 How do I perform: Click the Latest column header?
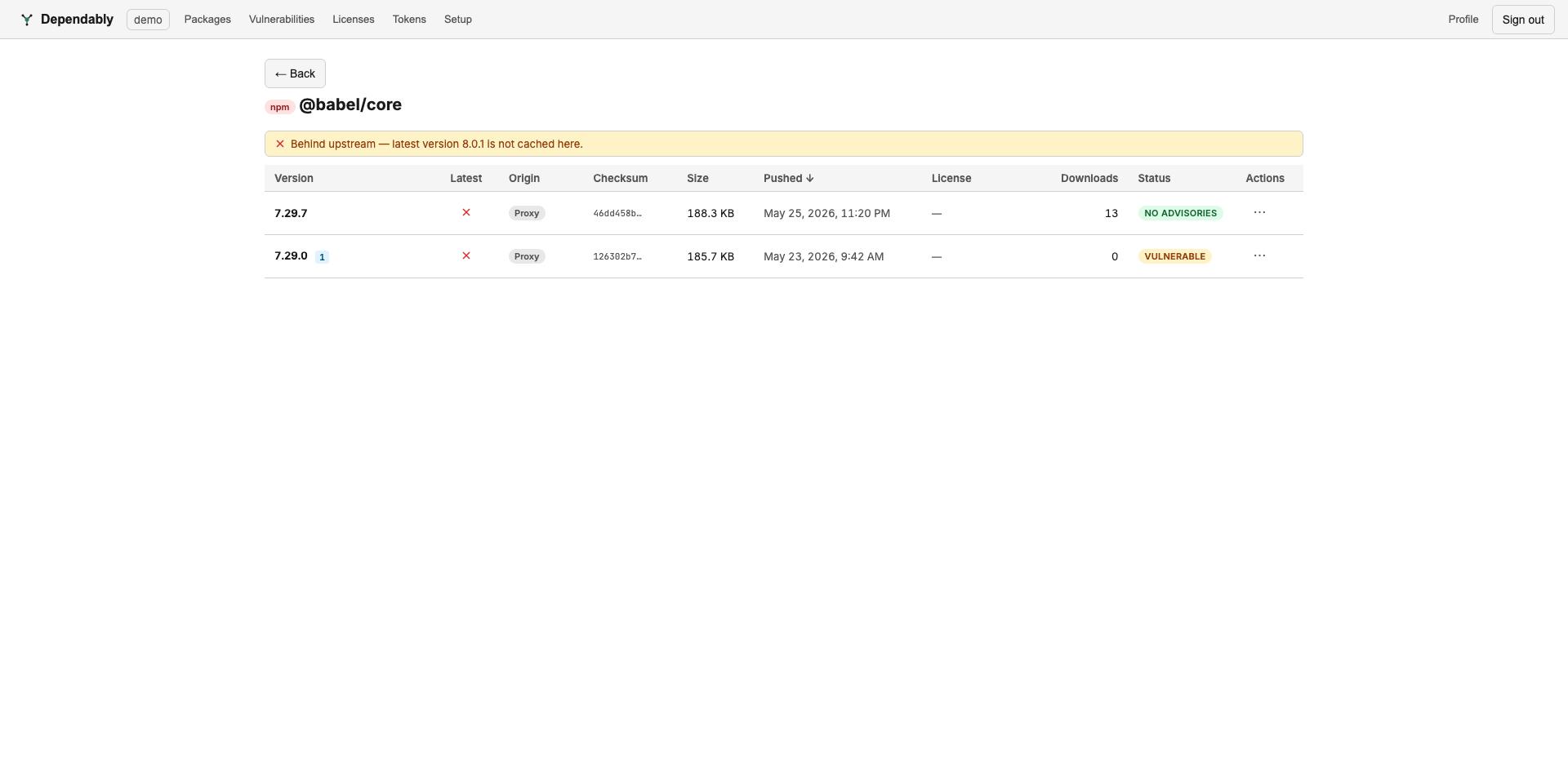click(x=466, y=178)
